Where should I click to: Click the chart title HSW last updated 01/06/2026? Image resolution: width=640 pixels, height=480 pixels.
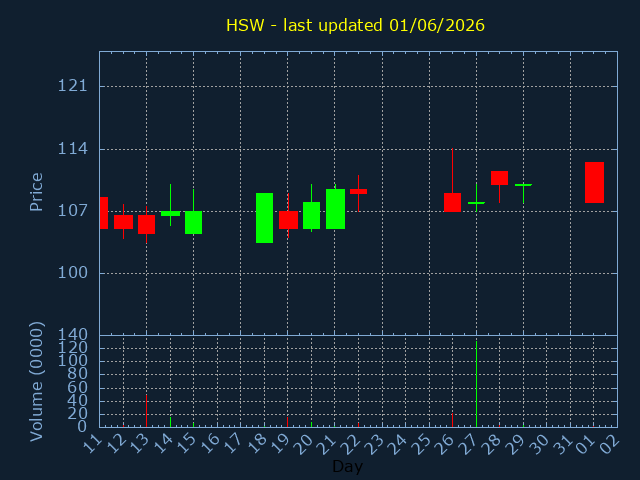point(356,25)
